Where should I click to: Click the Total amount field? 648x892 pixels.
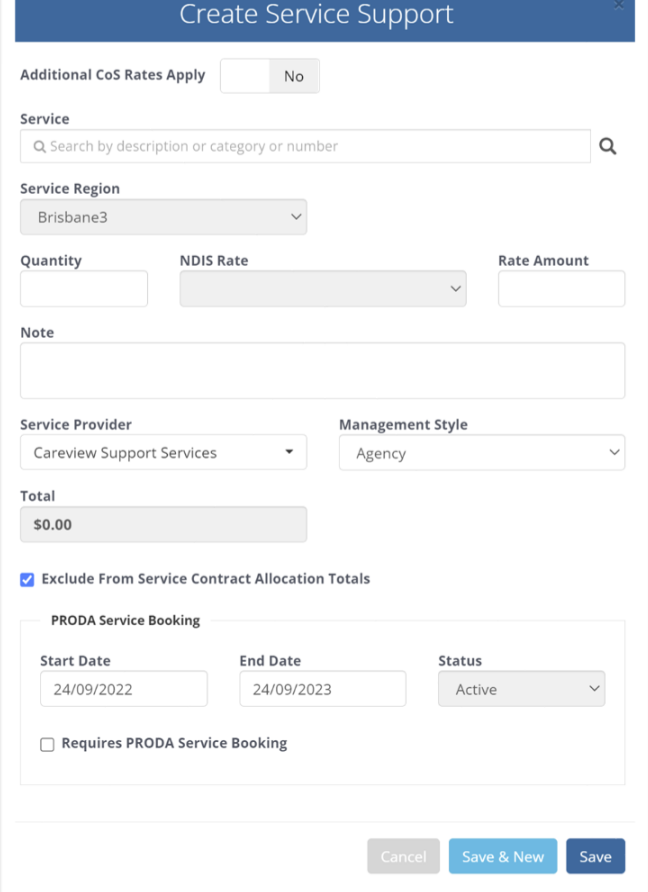tap(163, 524)
